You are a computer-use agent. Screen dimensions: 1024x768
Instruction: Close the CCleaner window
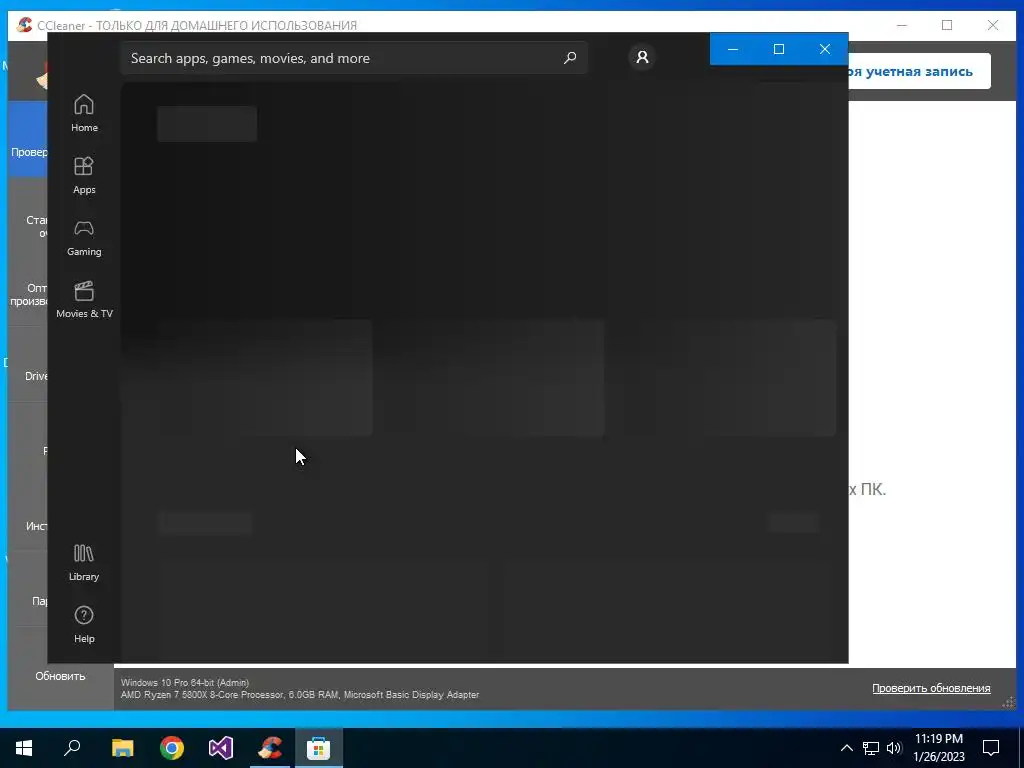[x=993, y=25]
